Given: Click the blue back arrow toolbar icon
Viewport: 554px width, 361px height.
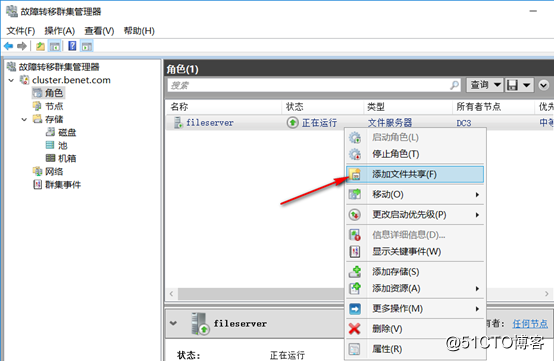Looking at the screenshot, I should coord(8,46).
